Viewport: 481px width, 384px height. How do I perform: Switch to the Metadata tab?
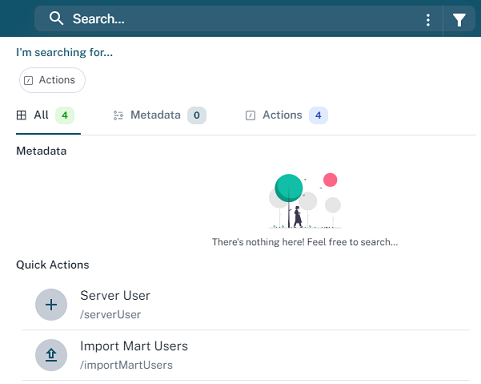160,115
